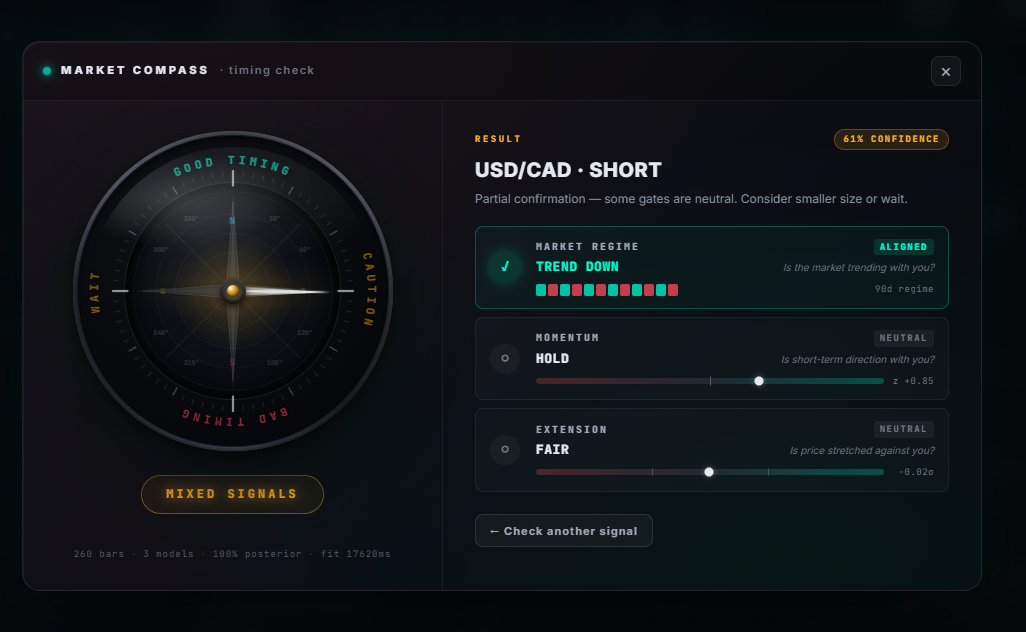1026x632 pixels.
Task: Click the Caution label on compass dial
Action: [x=366, y=290]
